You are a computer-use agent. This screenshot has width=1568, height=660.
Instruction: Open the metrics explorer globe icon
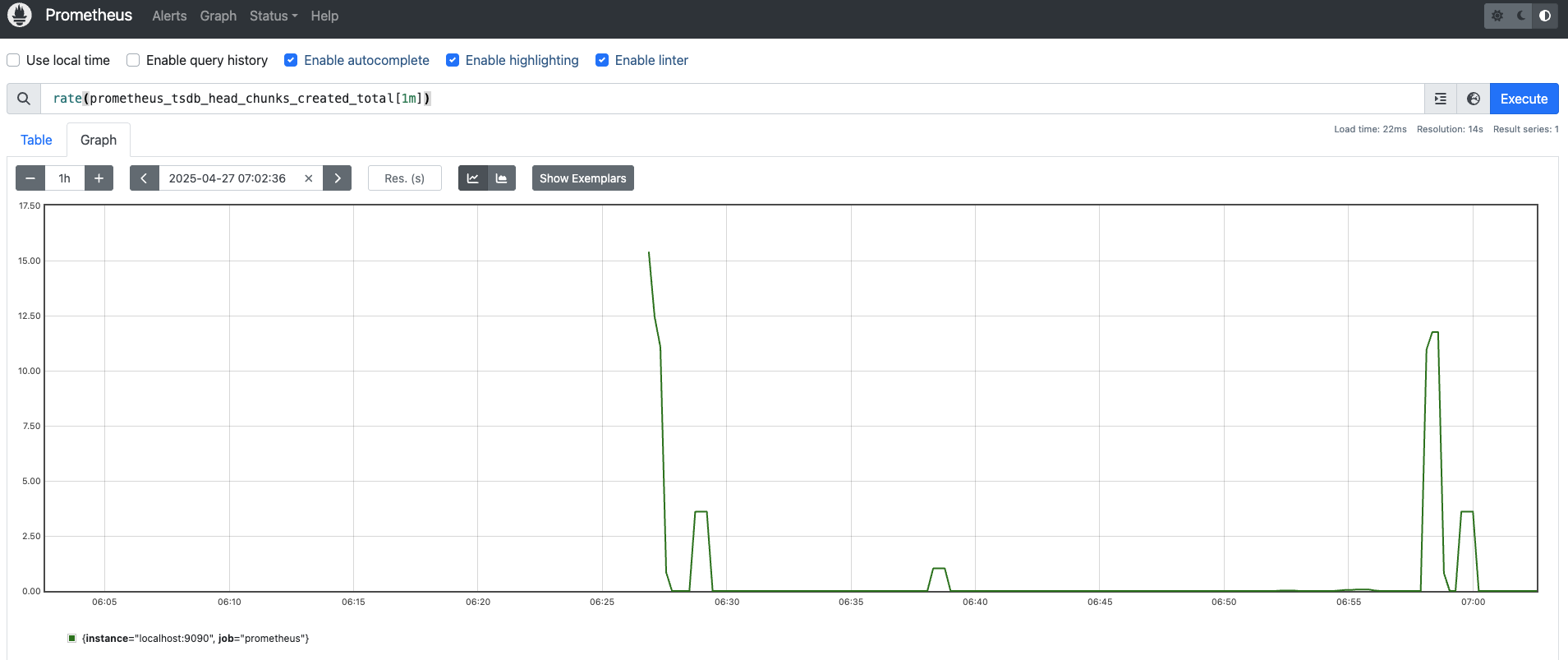1474,99
